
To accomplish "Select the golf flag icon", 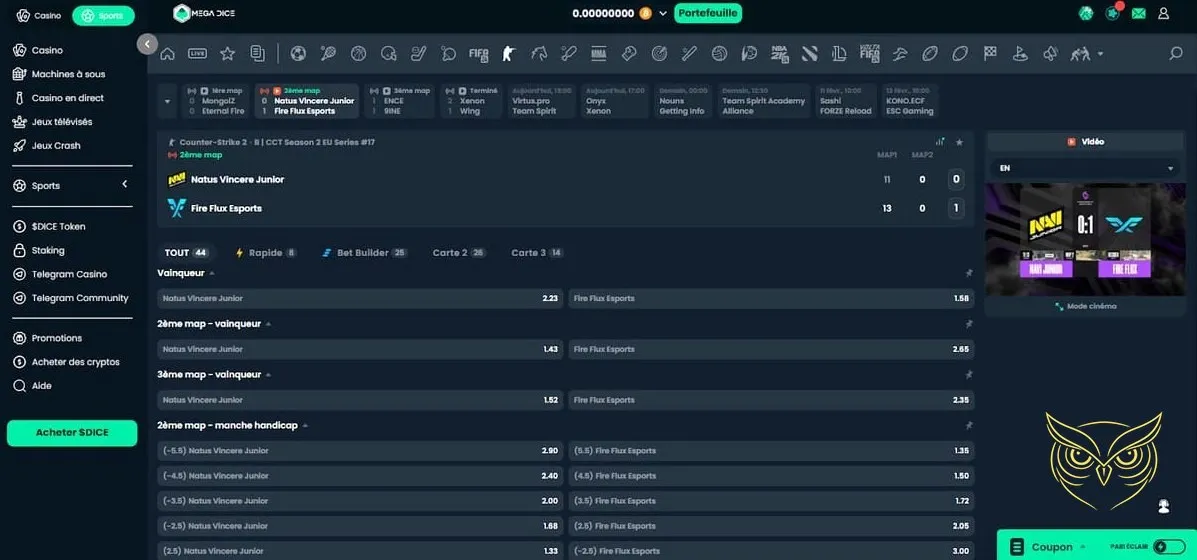I will click(1020, 53).
